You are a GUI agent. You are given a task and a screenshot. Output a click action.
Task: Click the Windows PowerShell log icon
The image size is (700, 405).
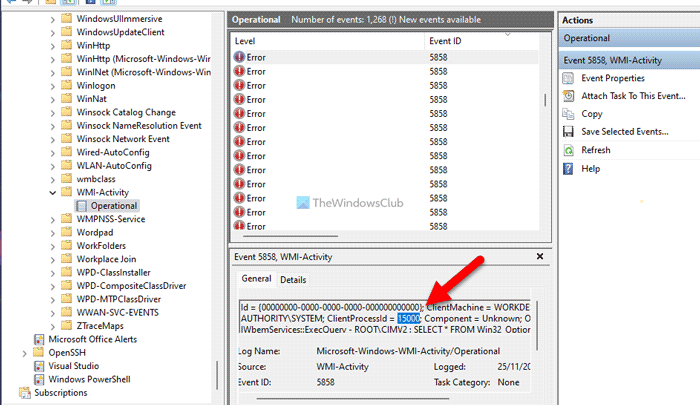(39, 380)
